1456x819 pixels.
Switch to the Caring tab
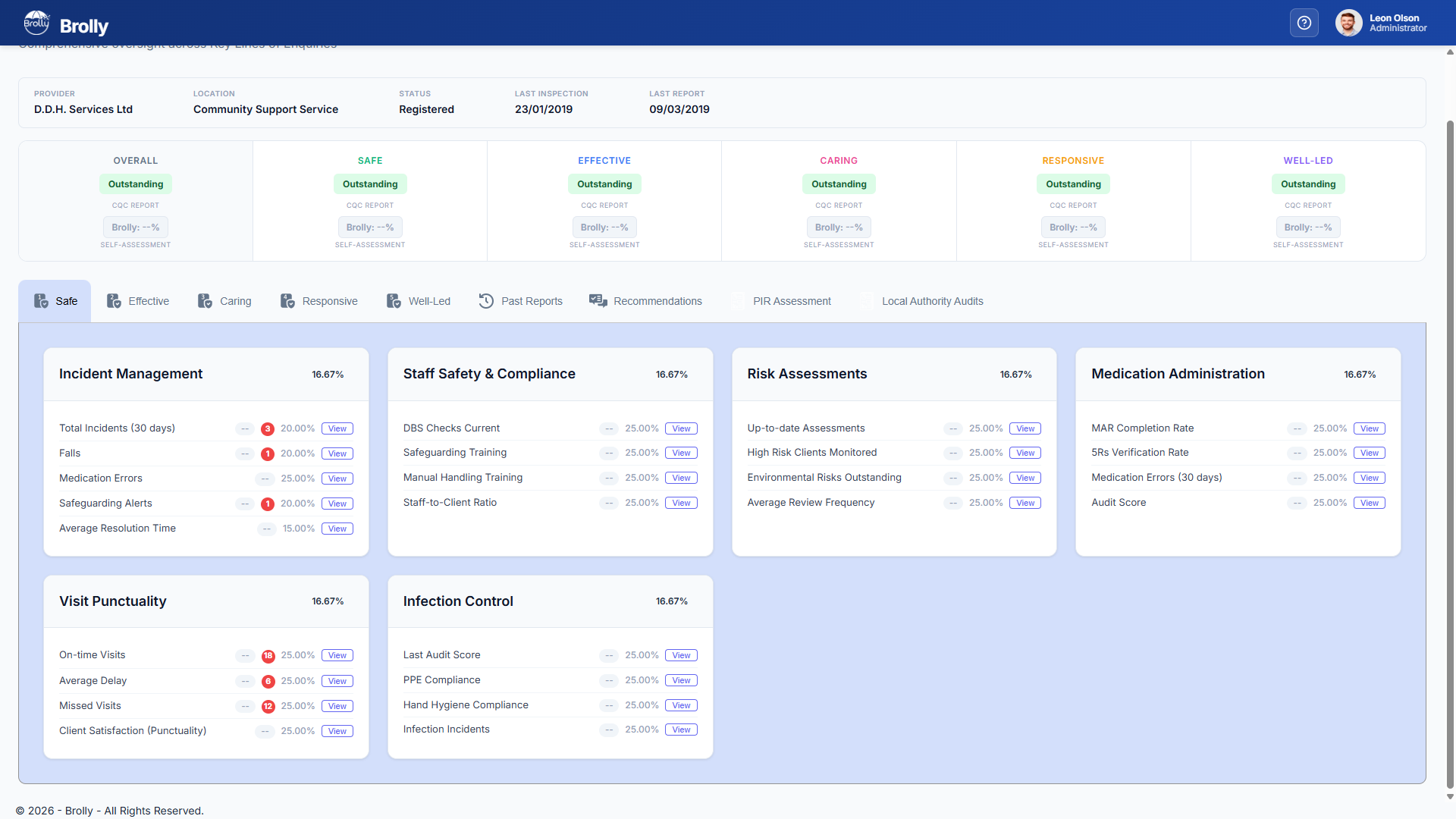(x=224, y=301)
